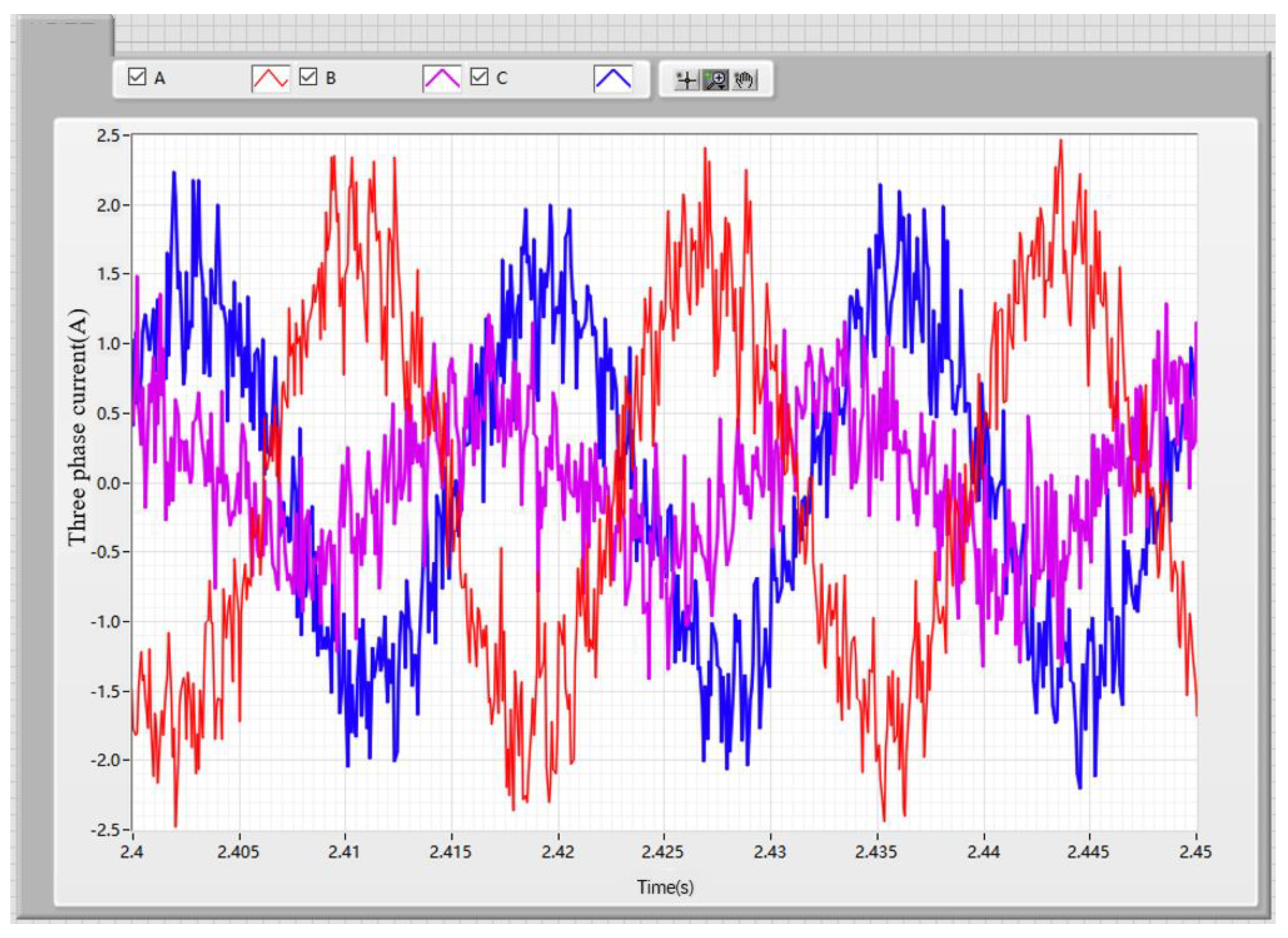Click the plot label C text
Image resolution: width=1288 pixels, height=938 pixels.
[502, 78]
